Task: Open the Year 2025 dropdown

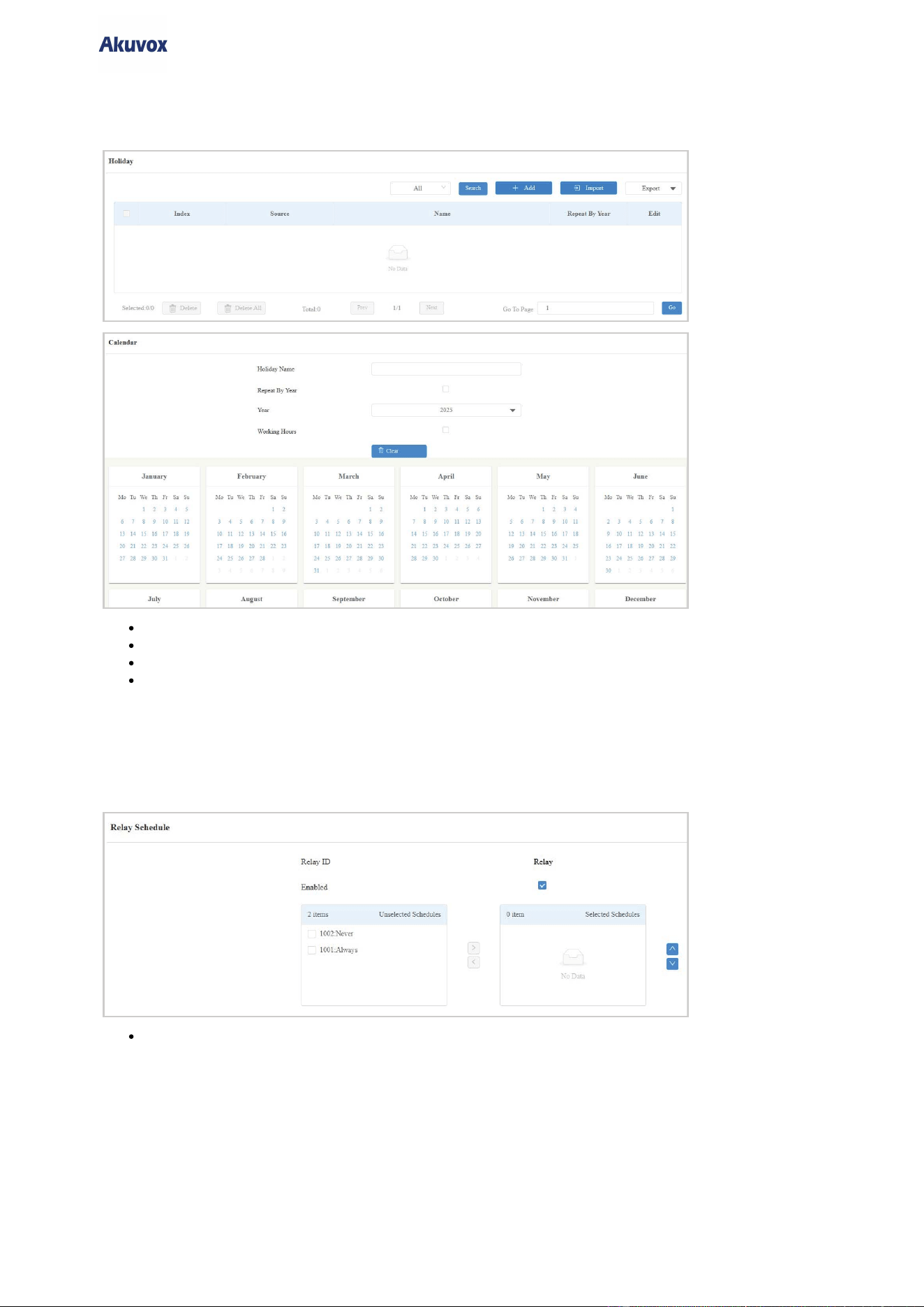Action: [x=446, y=411]
